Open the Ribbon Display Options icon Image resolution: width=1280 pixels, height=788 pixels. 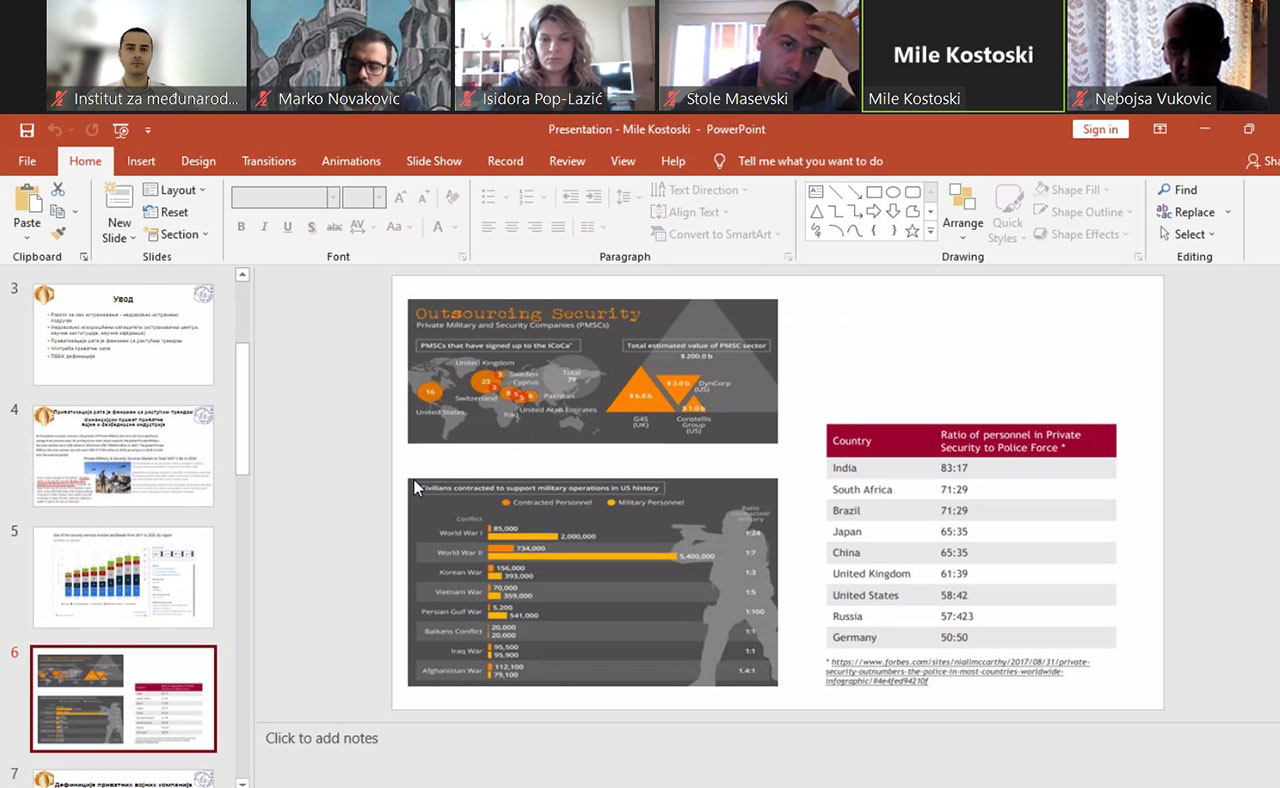click(x=1160, y=129)
